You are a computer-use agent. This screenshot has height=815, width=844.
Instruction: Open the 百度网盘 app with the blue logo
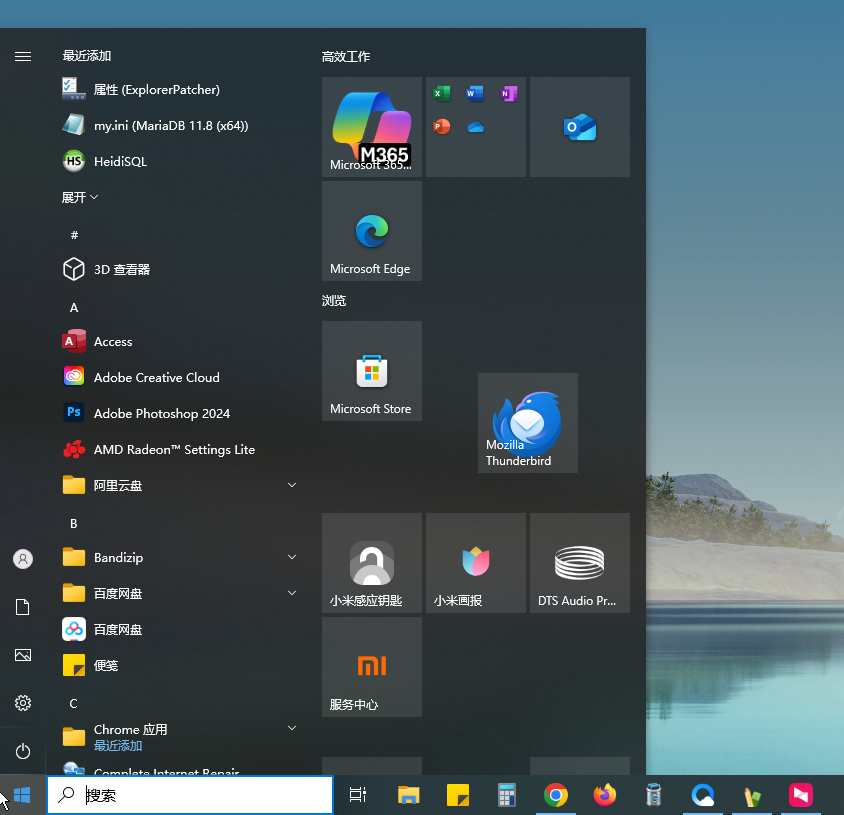tap(180, 629)
